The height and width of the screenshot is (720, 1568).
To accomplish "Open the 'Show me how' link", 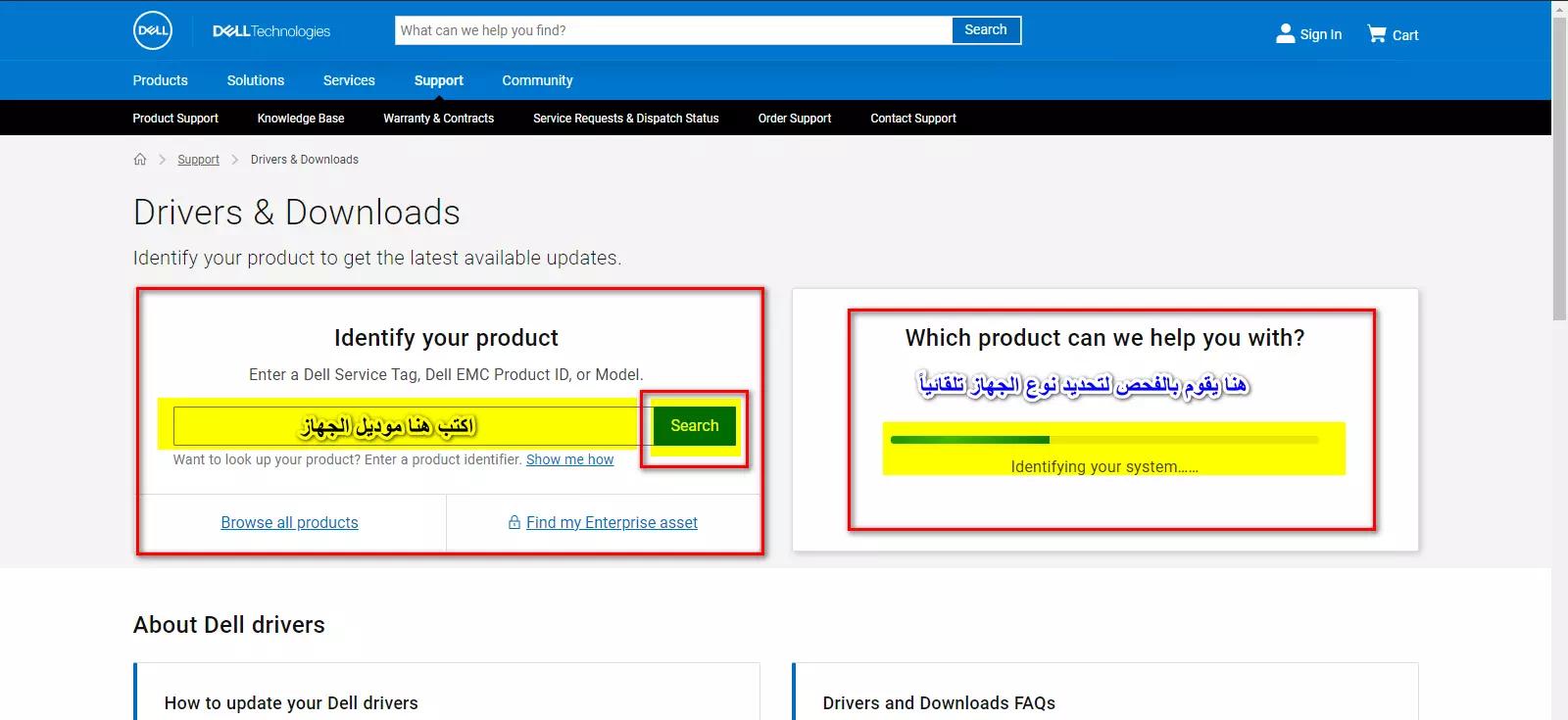I will point(570,459).
